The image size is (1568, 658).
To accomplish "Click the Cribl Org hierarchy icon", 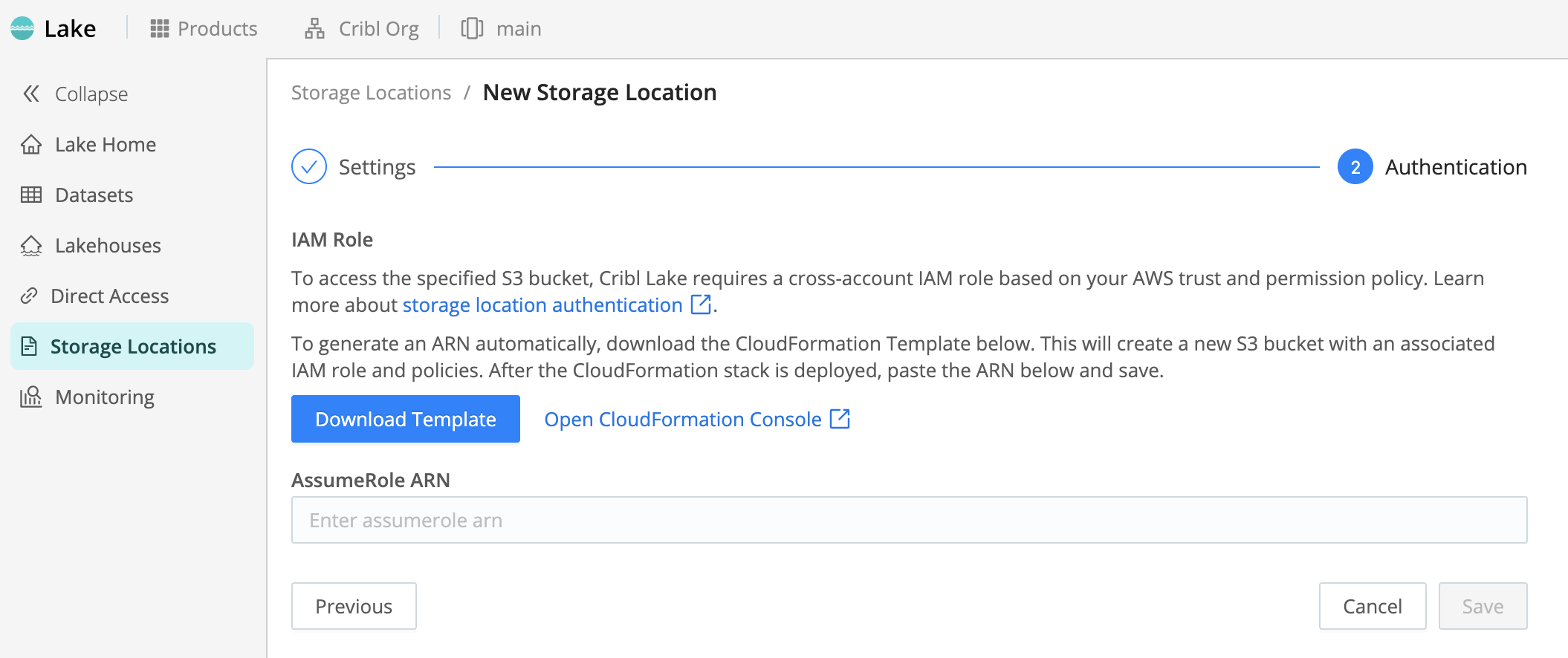I will click(x=314, y=28).
